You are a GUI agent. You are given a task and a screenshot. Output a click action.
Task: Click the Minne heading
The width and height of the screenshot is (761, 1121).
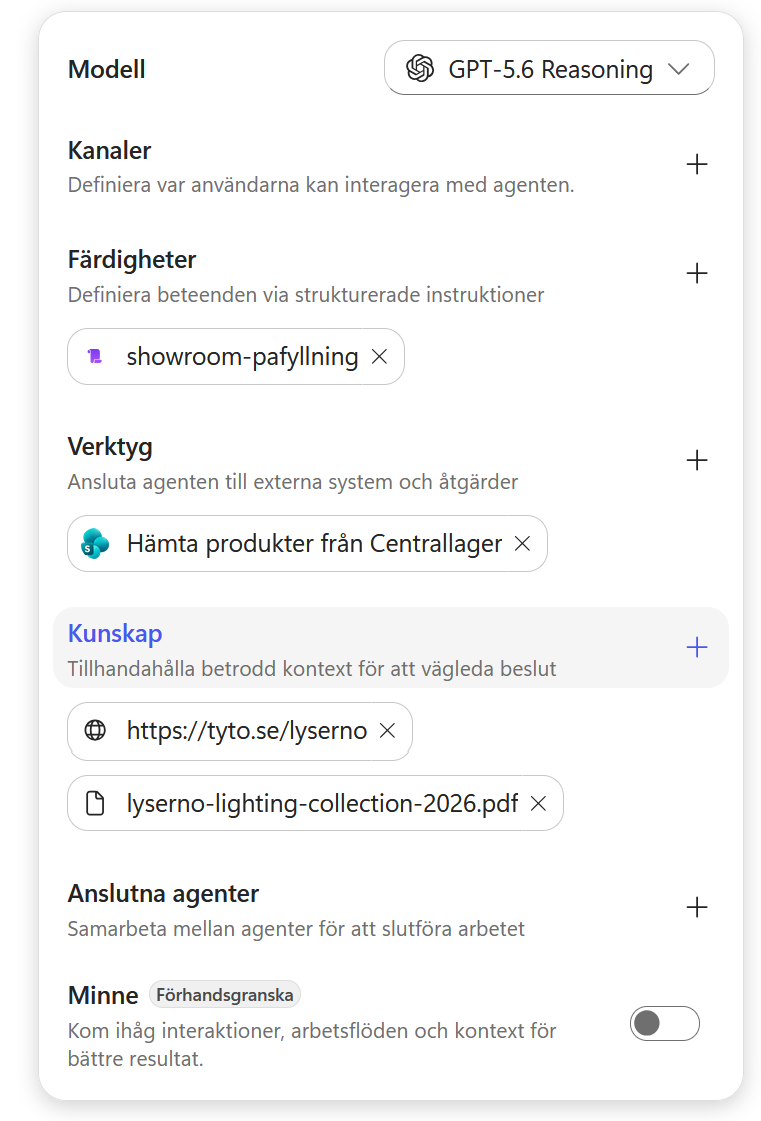103,995
